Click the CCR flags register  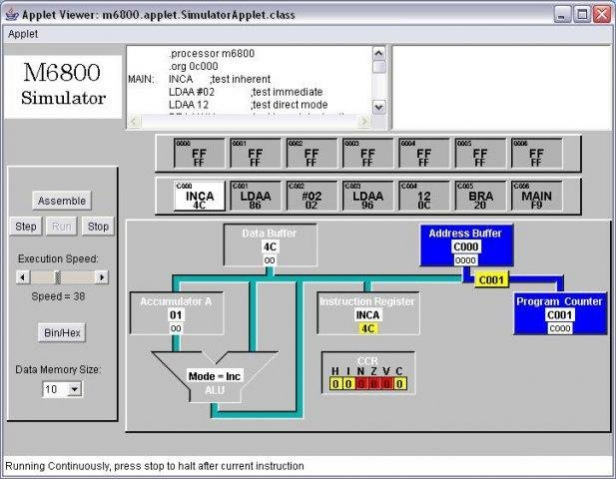point(368,373)
